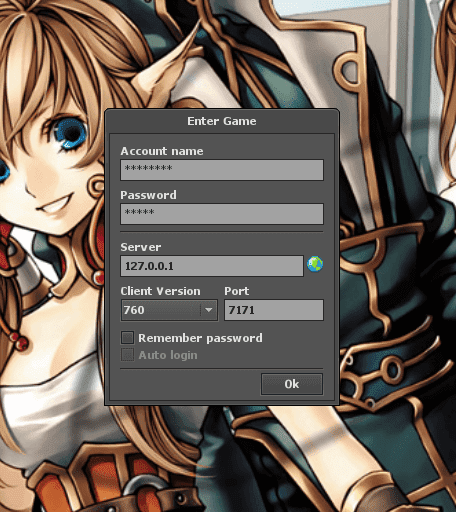Image resolution: width=456 pixels, height=512 pixels.
Task: Click the Server label text
Action: [141, 247]
